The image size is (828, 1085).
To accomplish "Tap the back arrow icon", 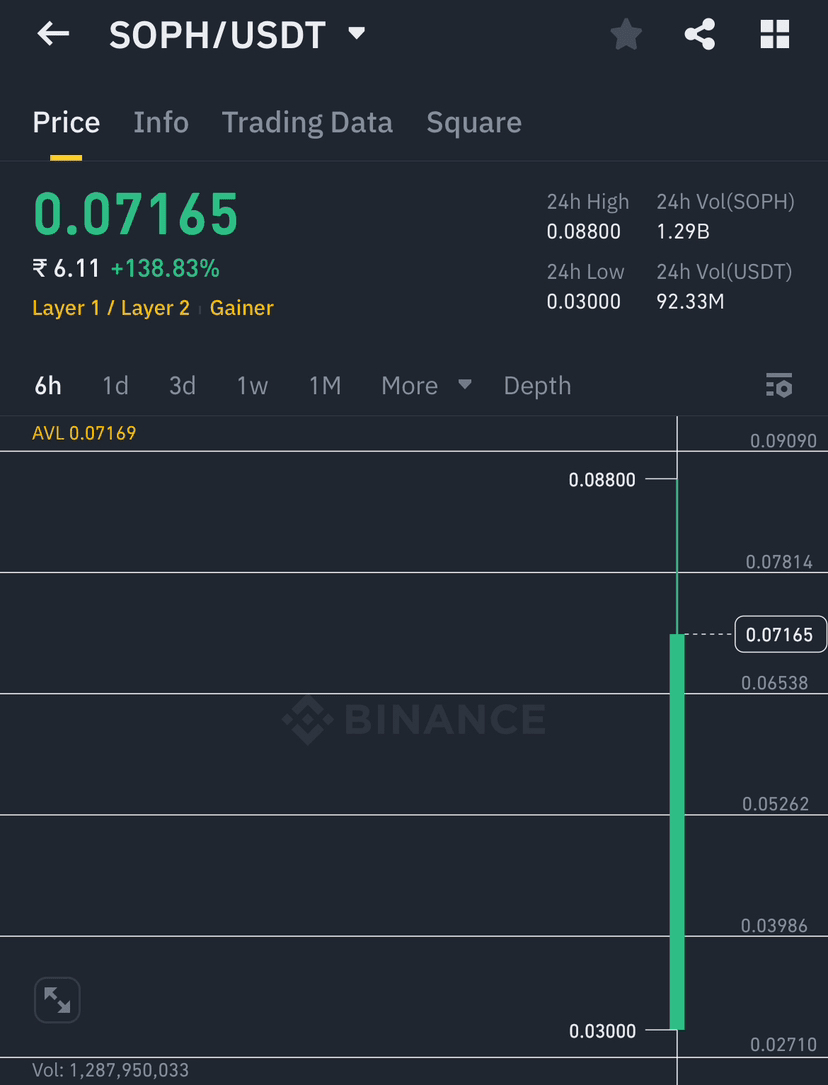I will [53, 34].
